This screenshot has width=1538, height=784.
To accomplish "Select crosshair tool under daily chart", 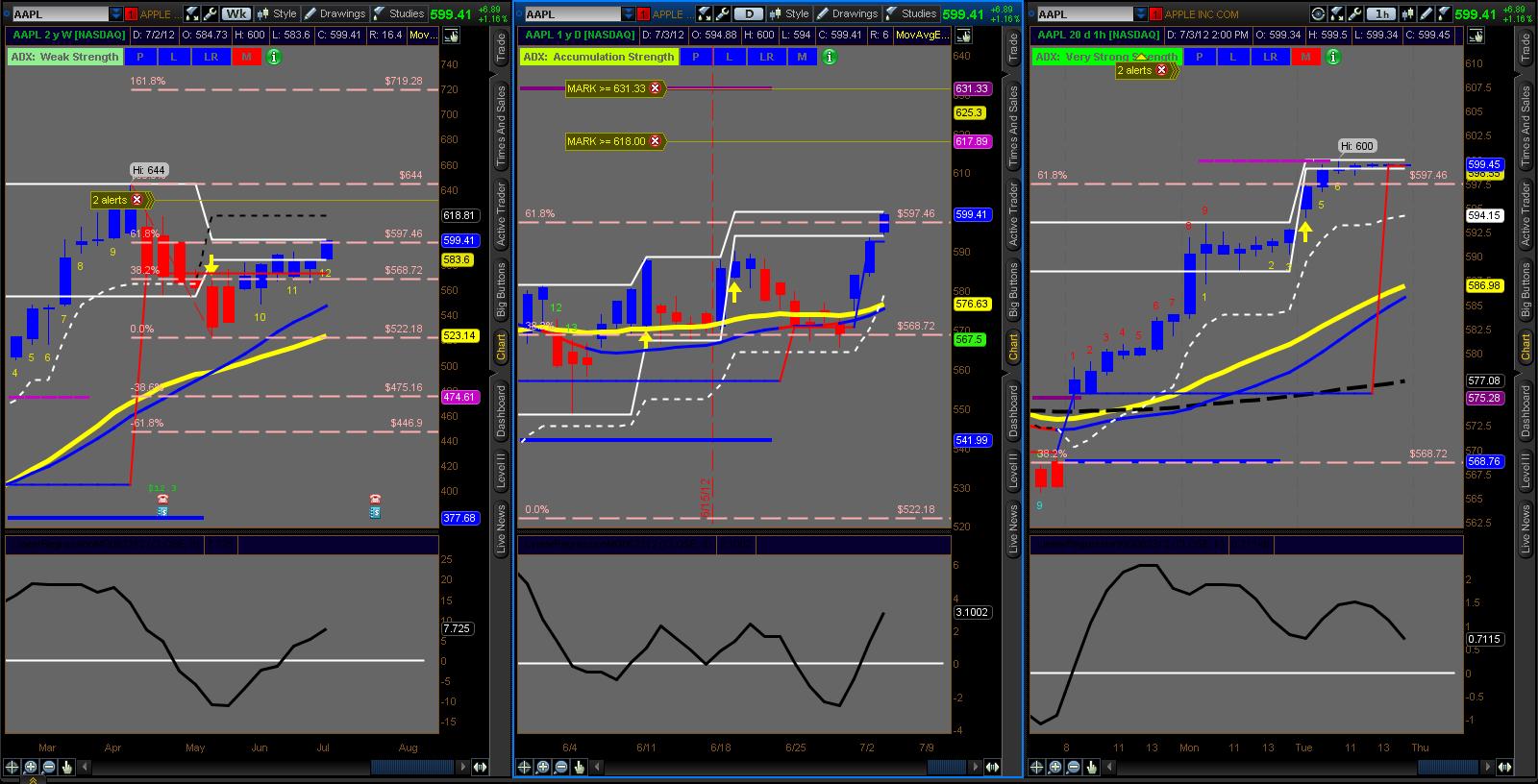I will click(525, 767).
